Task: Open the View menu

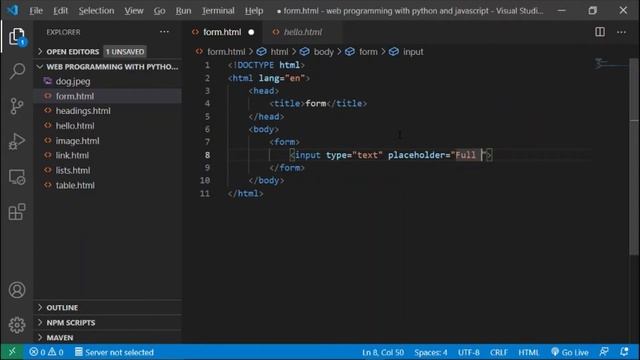Action: [x=134, y=11]
